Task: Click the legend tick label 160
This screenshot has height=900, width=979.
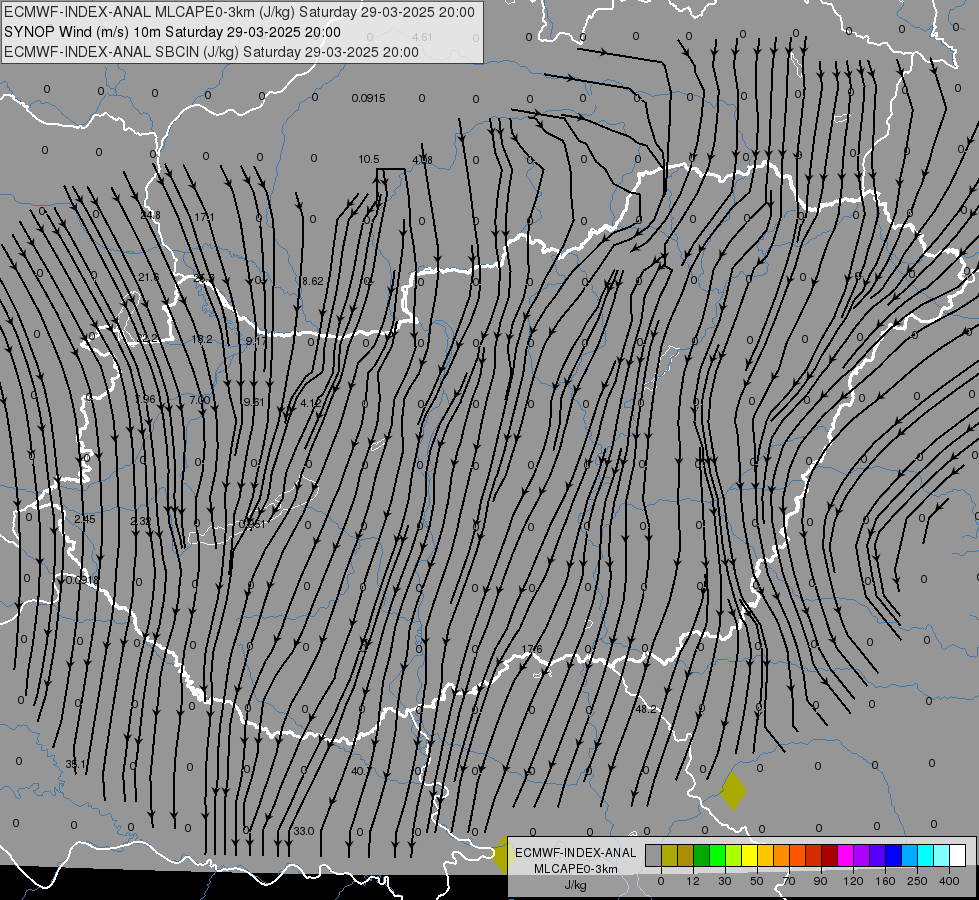Action: point(885,881)
